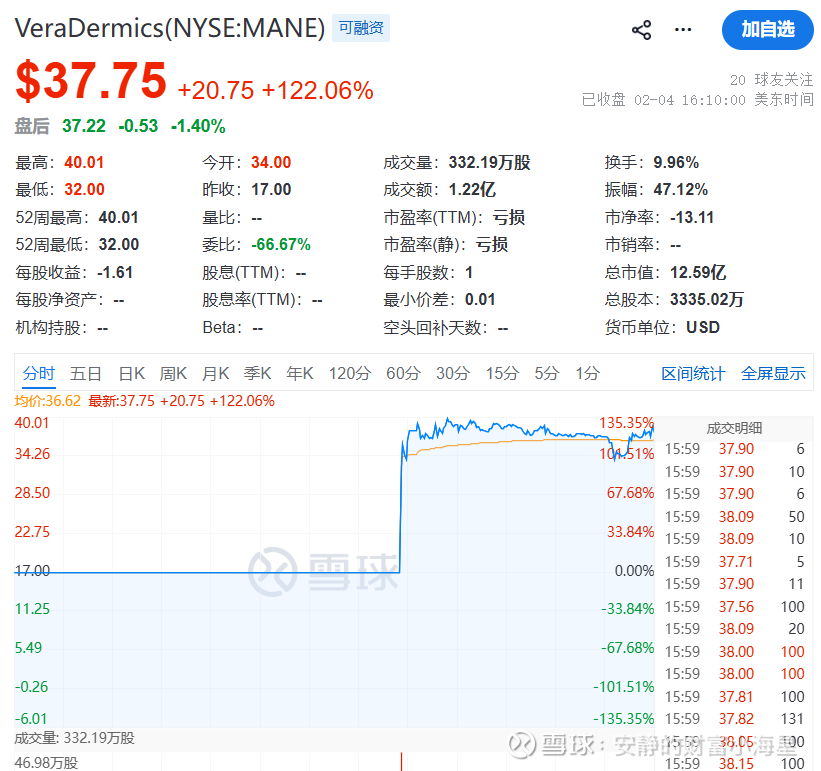This screenshot has width=821, height=771.
Task: Click the 全屏显示 fullscreen link
Action: pos(773,373)
